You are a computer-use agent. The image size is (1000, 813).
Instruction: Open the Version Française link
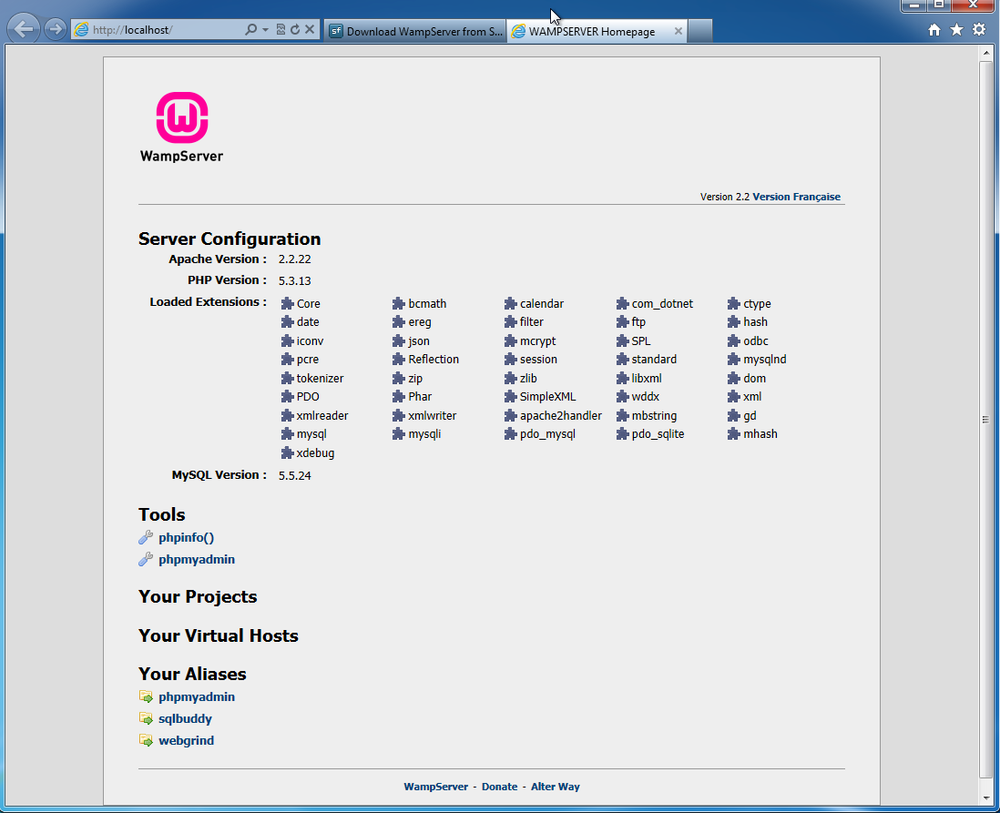pyautogui.click(x=797, y=196)
